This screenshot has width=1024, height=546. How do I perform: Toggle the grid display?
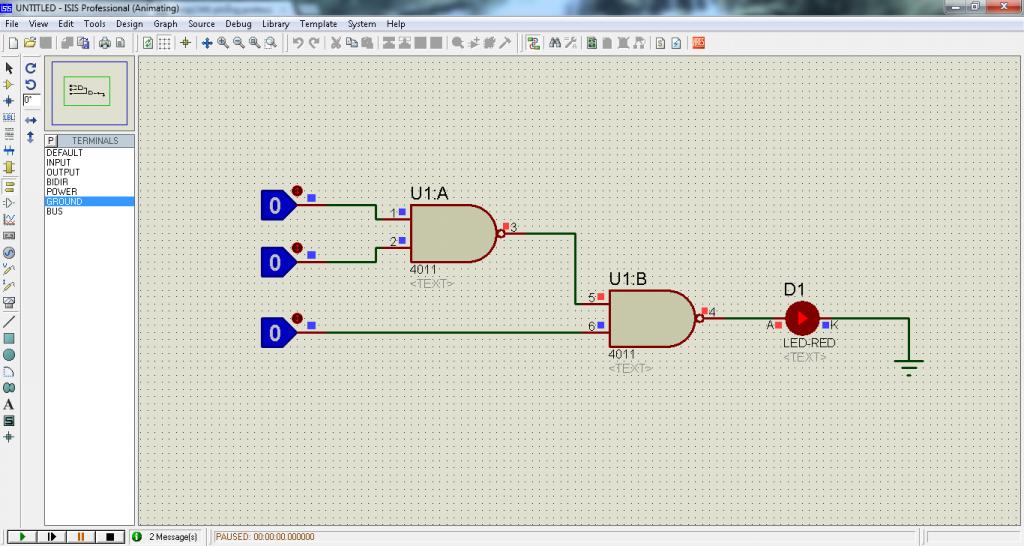165,43
